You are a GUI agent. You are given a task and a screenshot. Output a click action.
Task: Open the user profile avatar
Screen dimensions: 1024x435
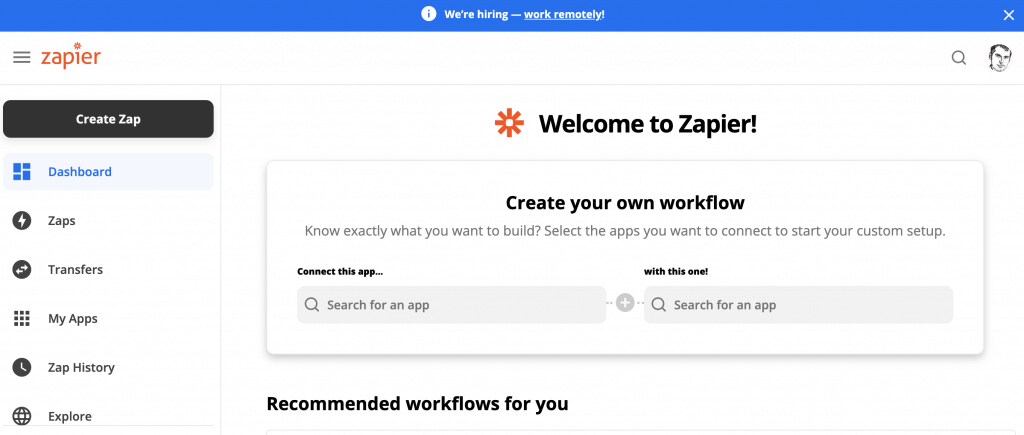[999, 58]
